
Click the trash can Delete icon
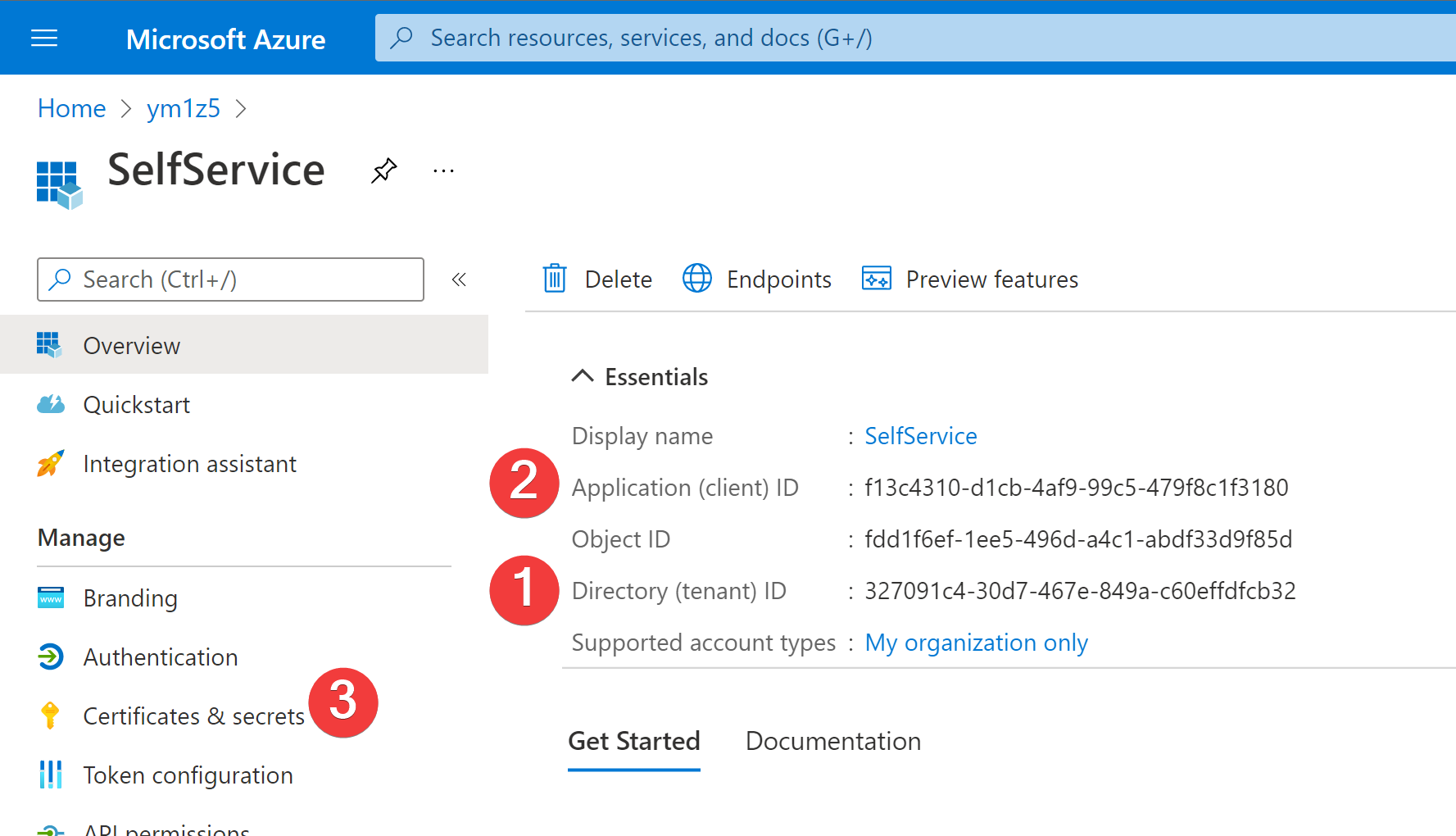pyautogui.click(x=555, y=279)
